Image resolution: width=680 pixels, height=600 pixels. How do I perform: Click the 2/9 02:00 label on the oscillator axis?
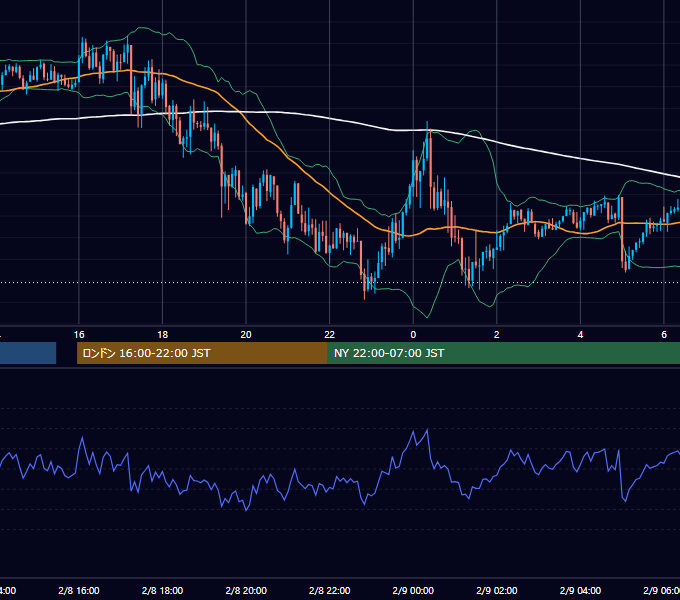(497, 590)
